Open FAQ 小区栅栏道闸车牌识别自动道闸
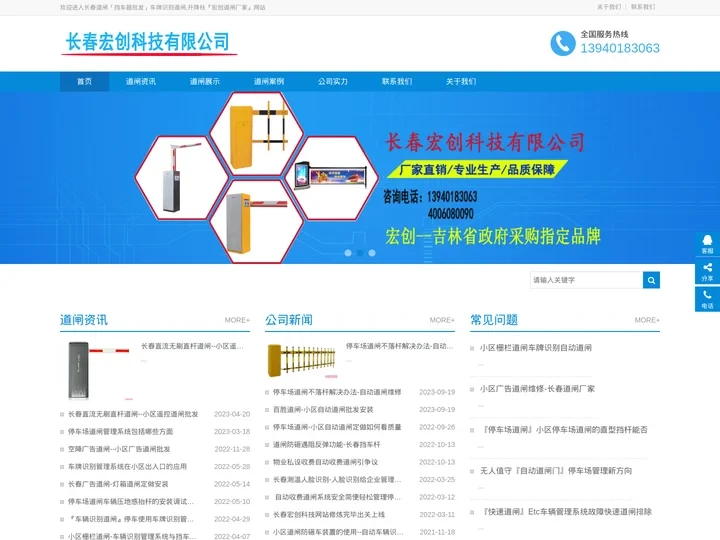The image size is (720, 540). [536, 348]
